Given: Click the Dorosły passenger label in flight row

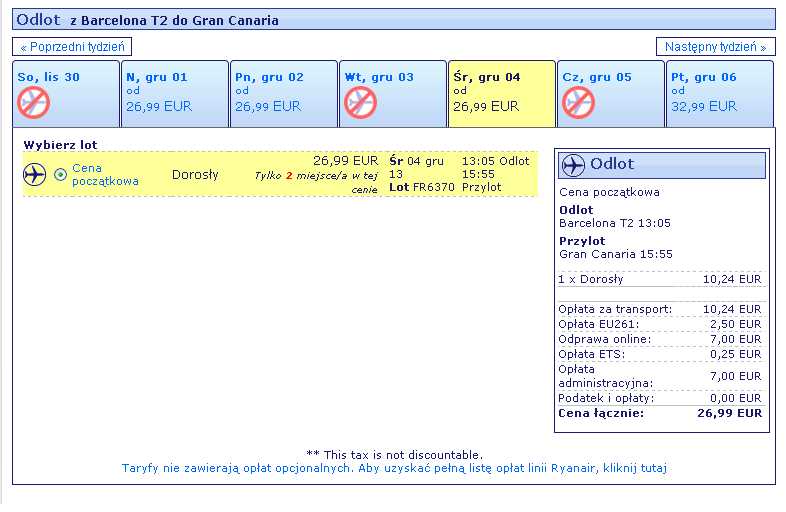Looking at the screenshot, I should (x=195, y=175).
